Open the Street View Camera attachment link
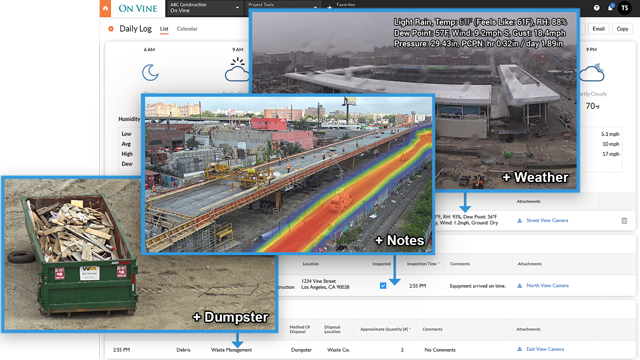 coord(547,220)
